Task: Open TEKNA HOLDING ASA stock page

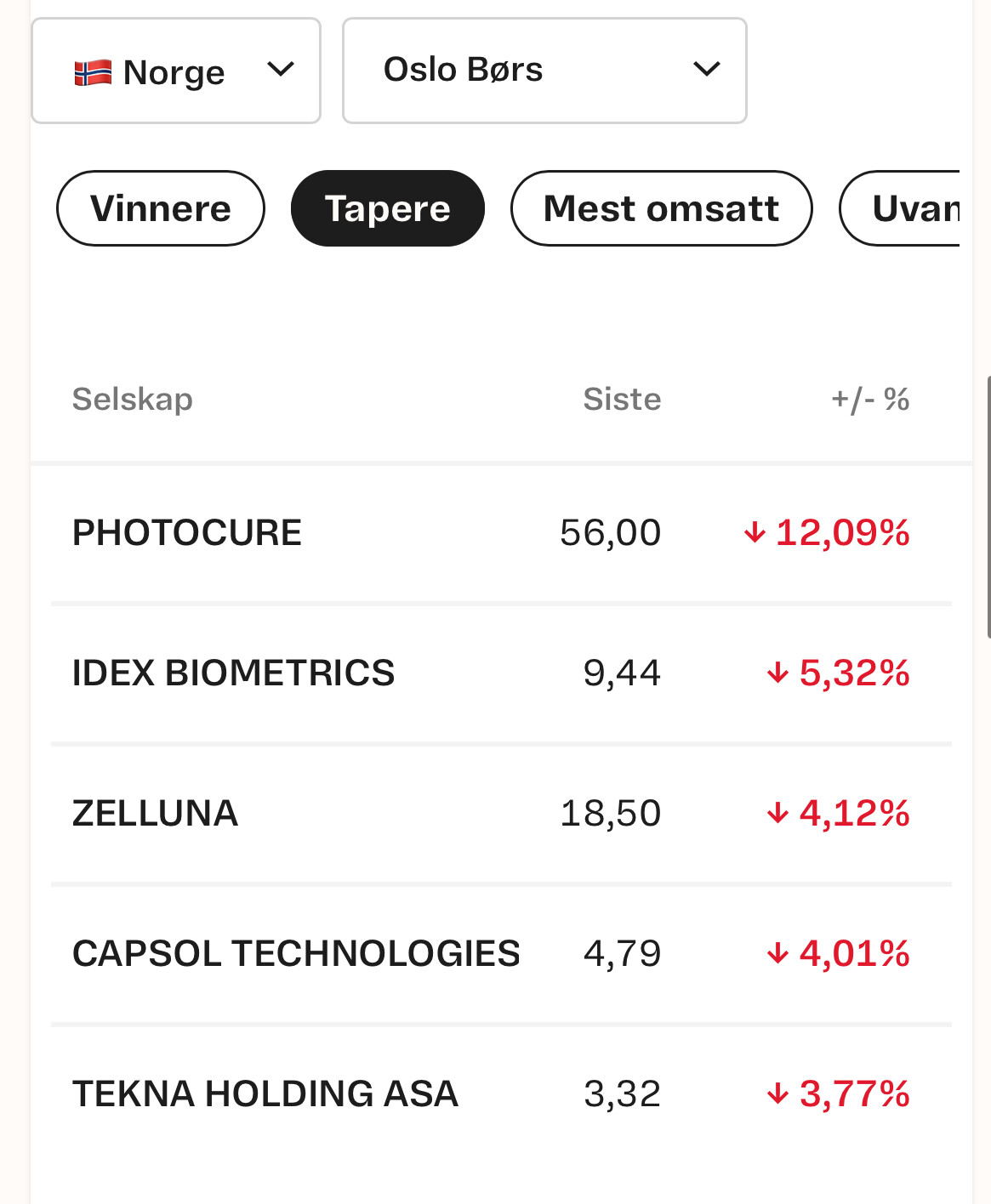Action: [x=265, y=1093]
